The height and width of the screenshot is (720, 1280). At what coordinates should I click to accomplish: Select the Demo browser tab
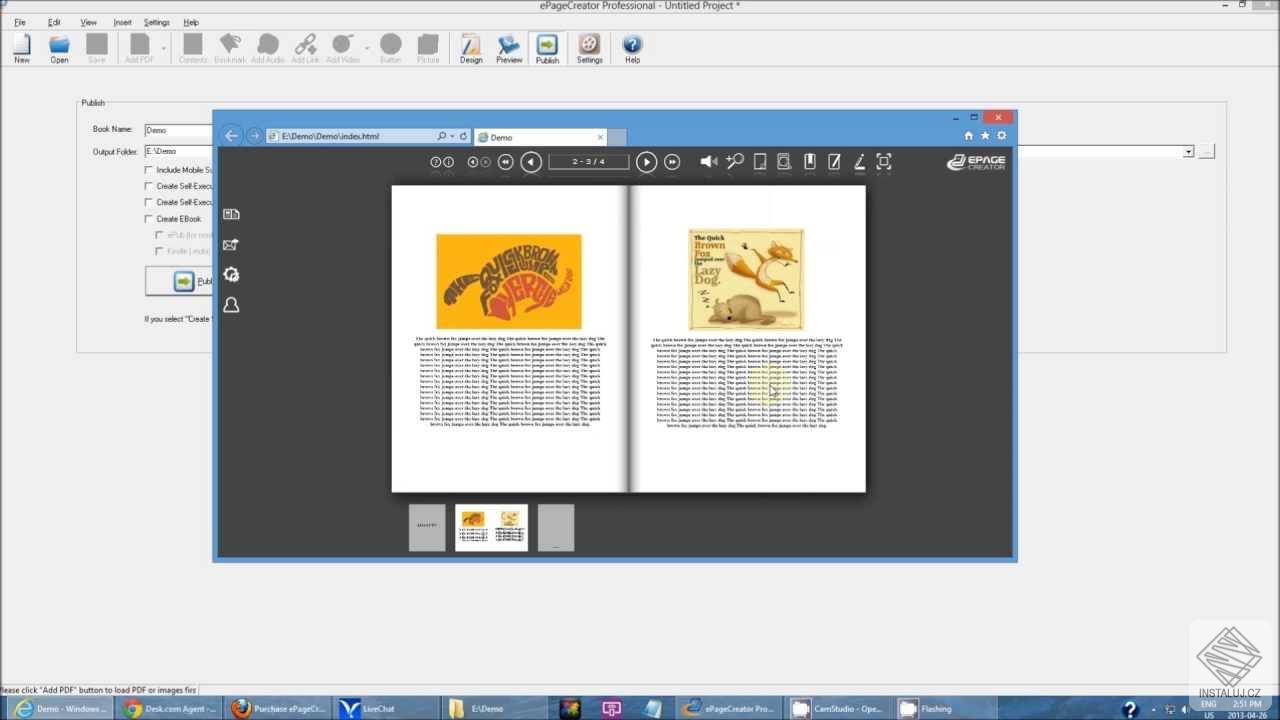(x=540, y=137)
